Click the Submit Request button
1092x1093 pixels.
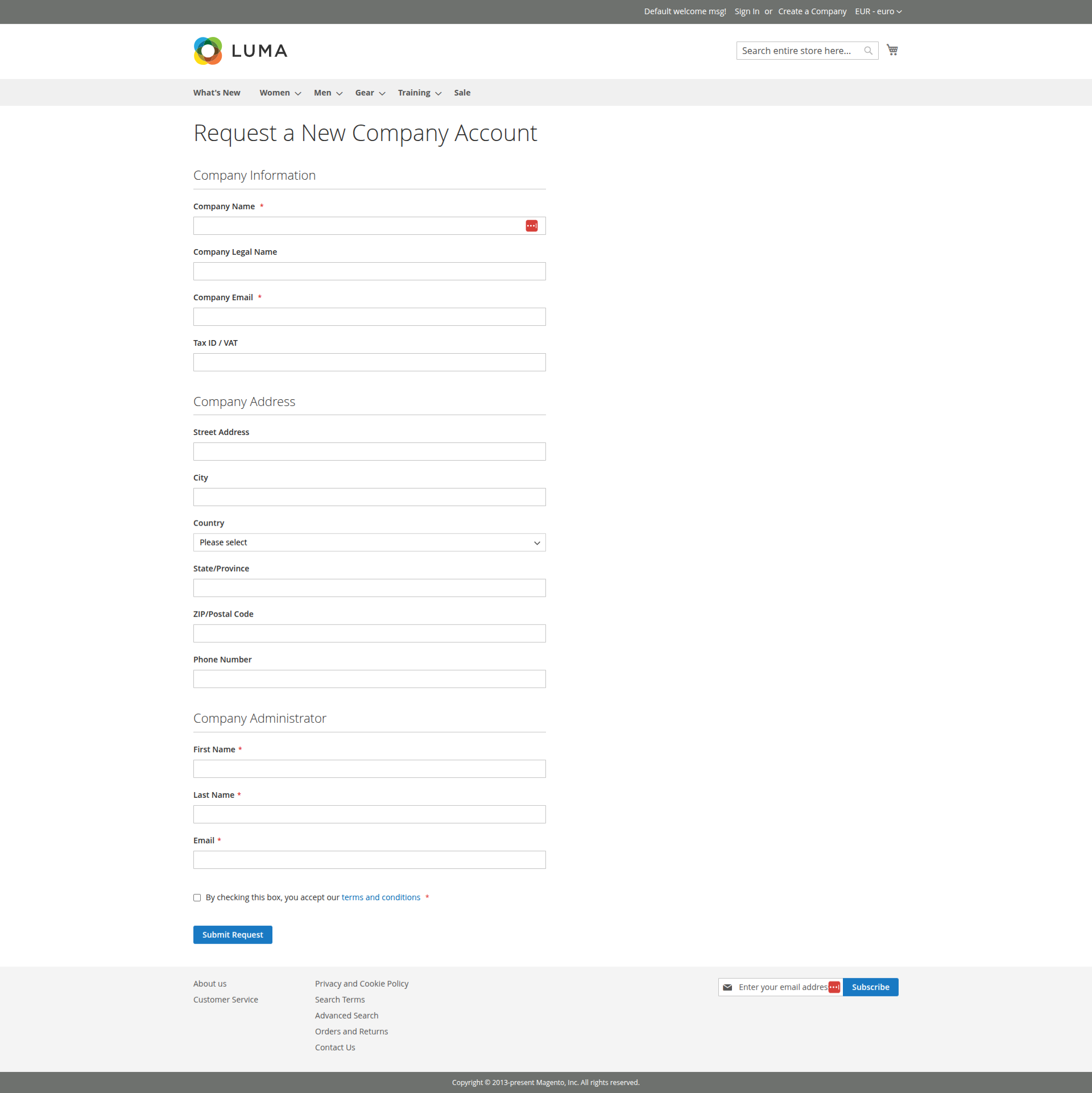[233, 934]
